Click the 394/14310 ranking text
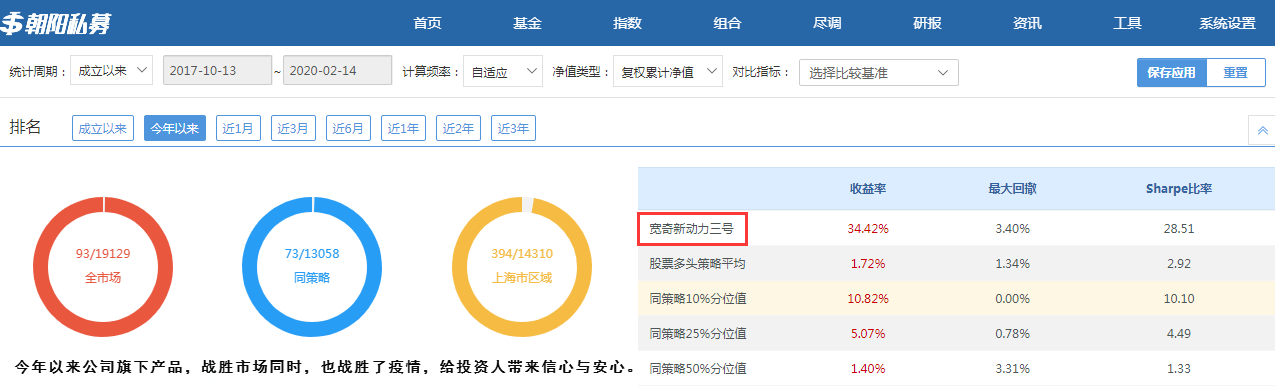This screenshot has width=1275, height=388. coord(522,253)
